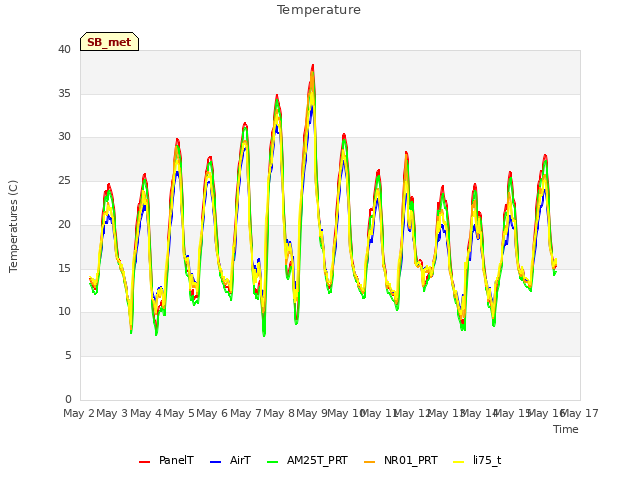The height and width of the screenshot is (480, 640).
Task: Click the May 3 x-axis label
Action: pos(112,413)
